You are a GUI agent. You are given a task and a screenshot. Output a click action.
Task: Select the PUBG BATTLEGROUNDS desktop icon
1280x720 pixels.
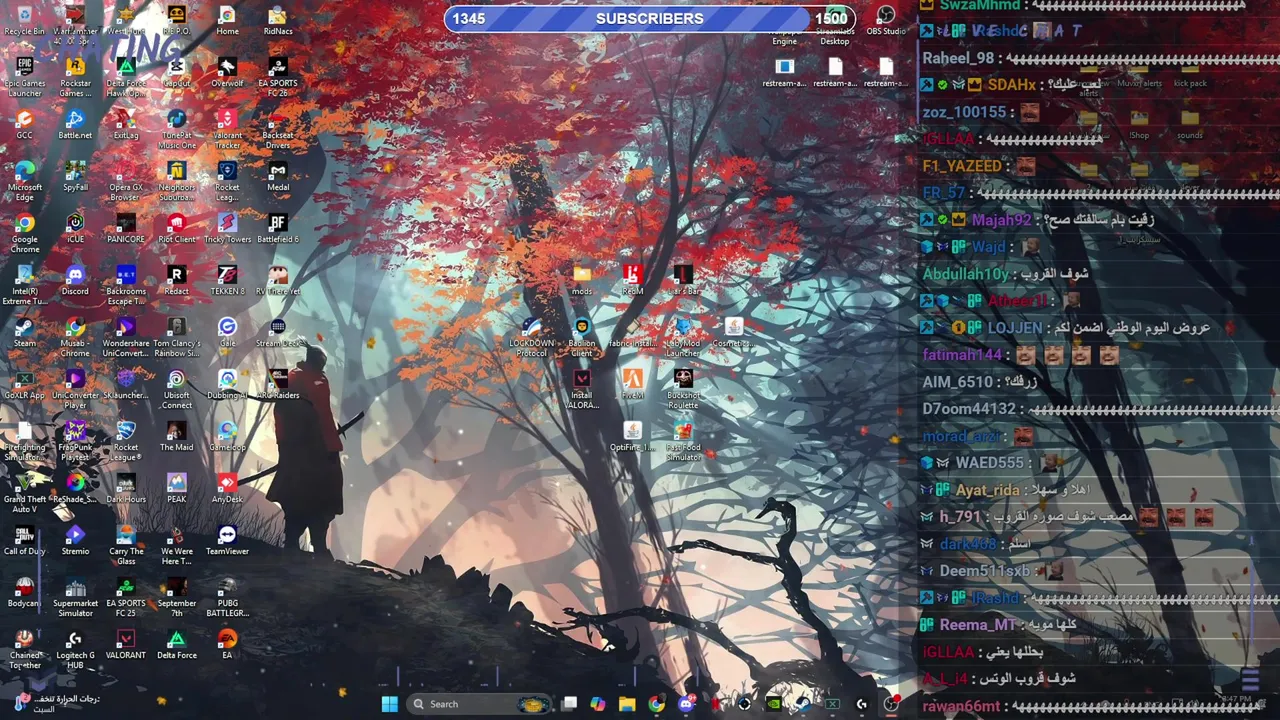click(x=227, y=597)
